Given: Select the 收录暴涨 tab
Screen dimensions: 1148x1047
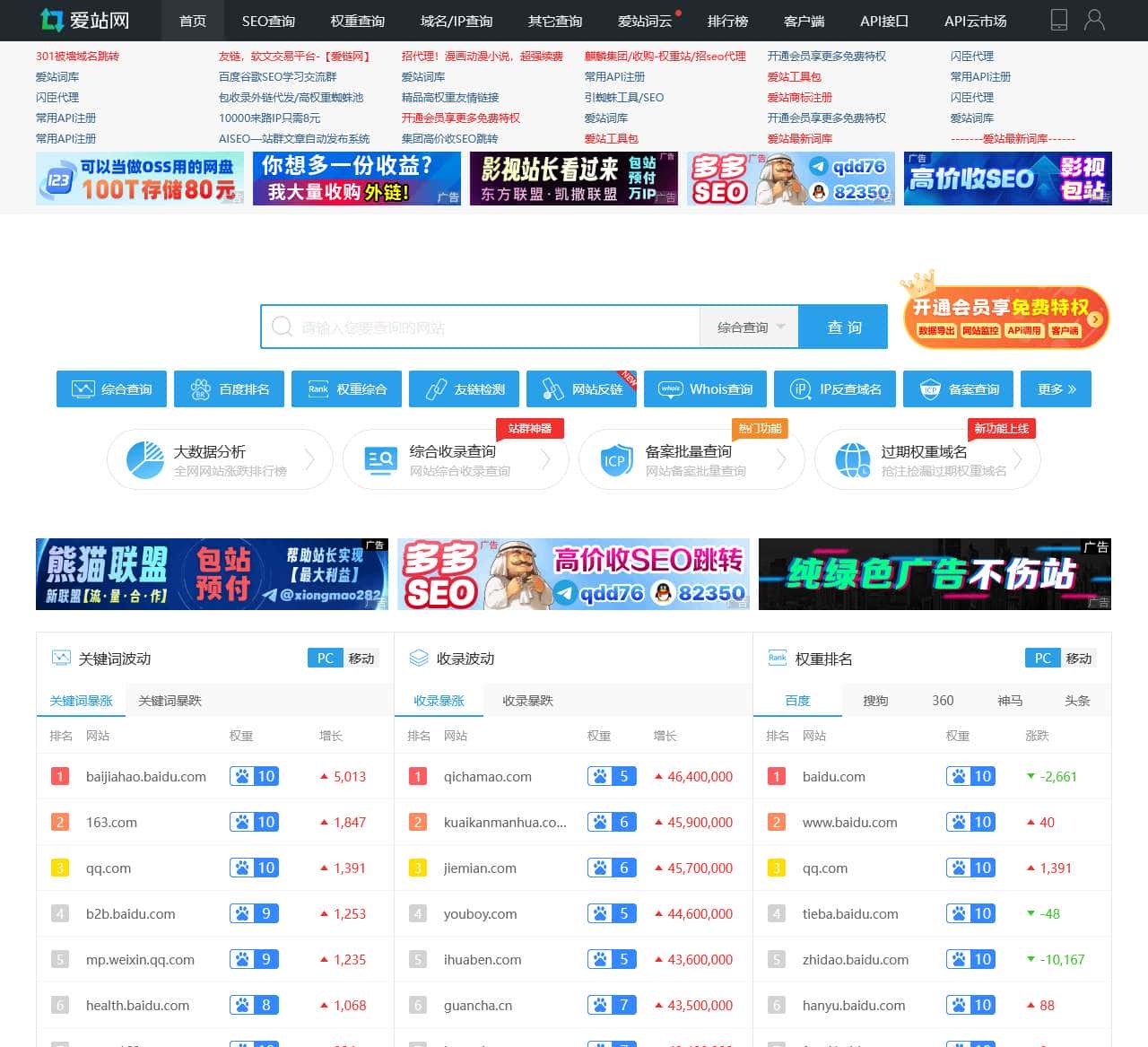Looking at the screenshot, I should point(439,701).
